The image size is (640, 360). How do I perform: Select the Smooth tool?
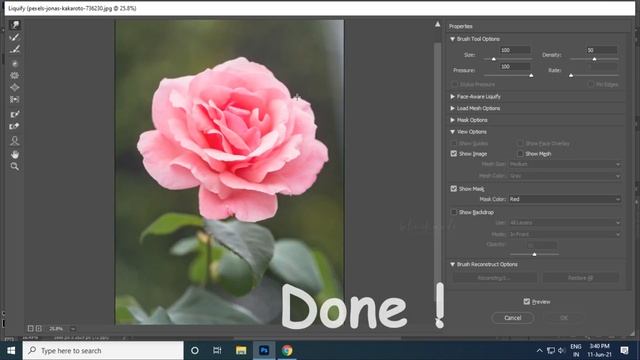click(15, 50)
